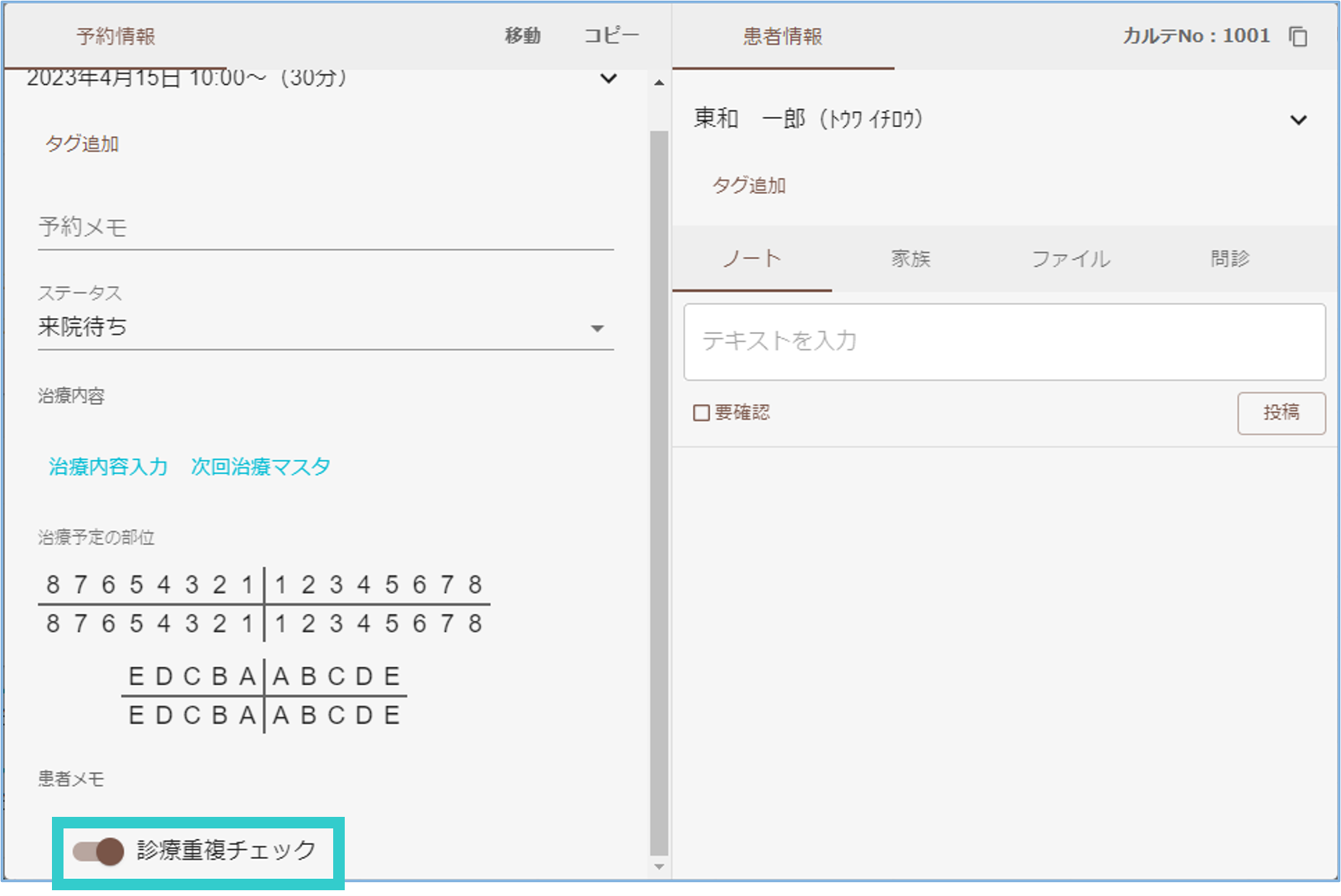The image size is (1341, 896).
Task: Copy the karte number with copy icon
Action: coord(1298,37)
